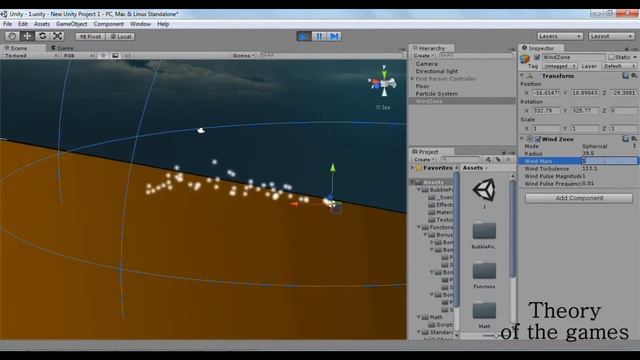This screenshot has height=360, width=640.
Task: Click the Hierarchy search field
Action: point(475,56)
